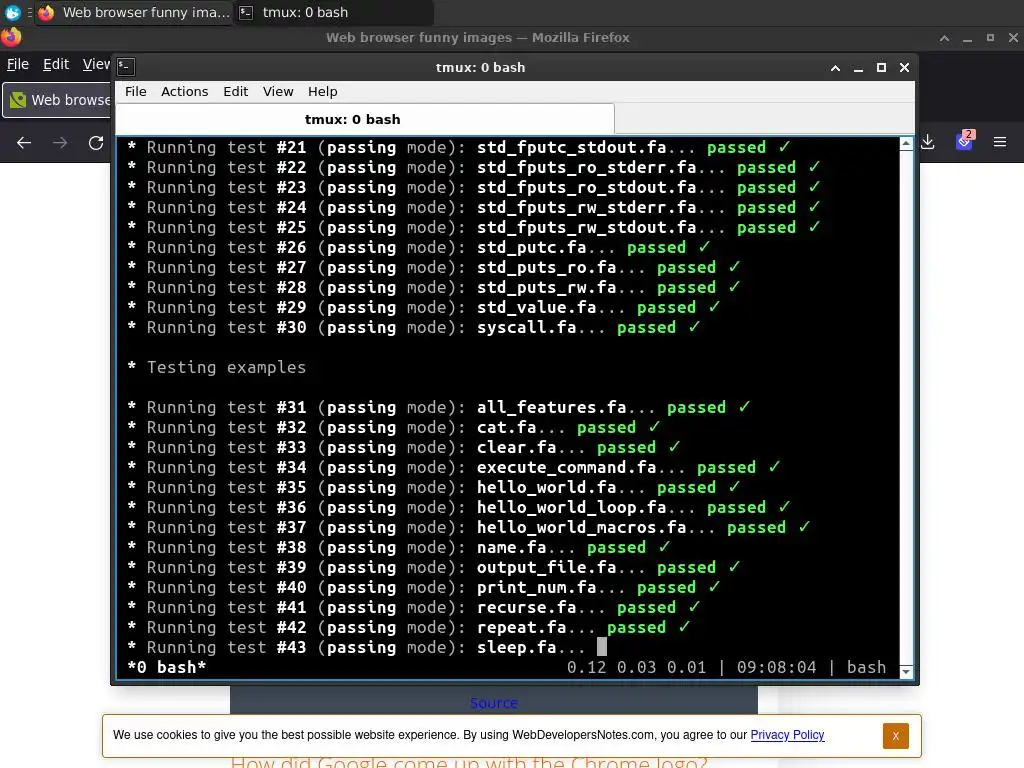Click test #35 hello_world.fa line
This screenshot has width=1024, height=768.
[434, 487]
